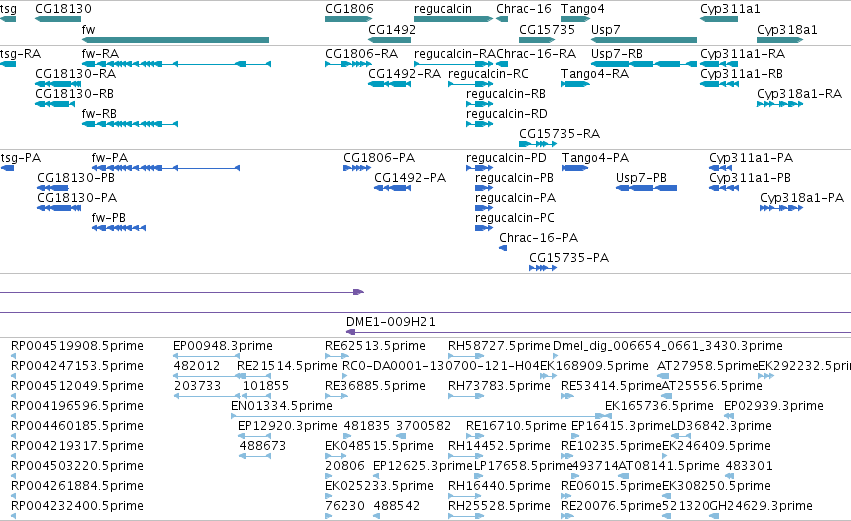
Task: Click the 488673 insertion feature
Action: point(255,456)
